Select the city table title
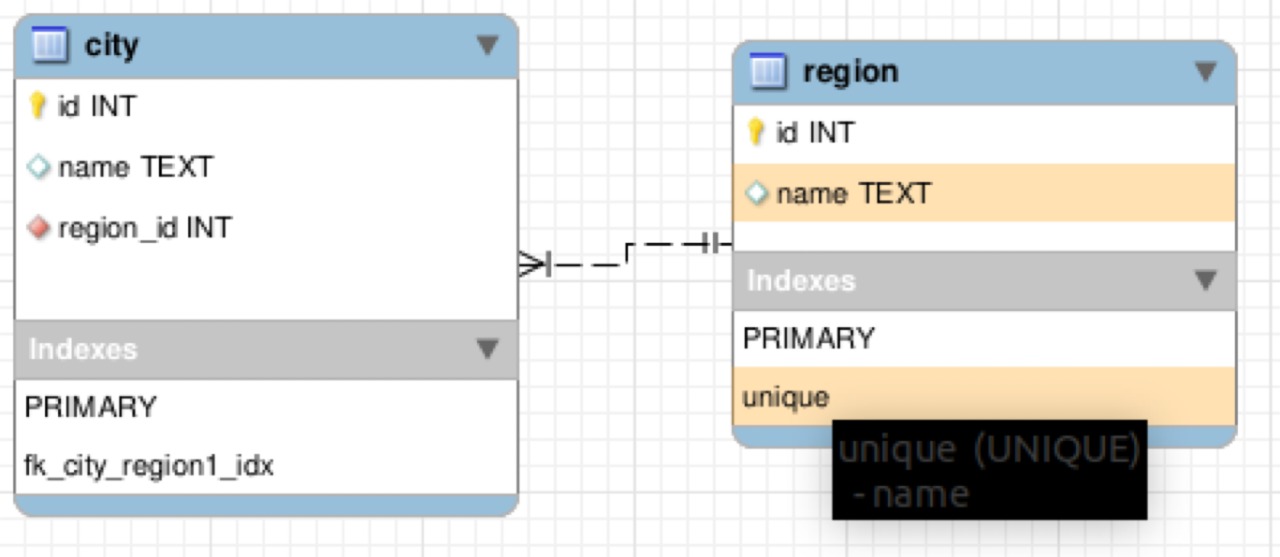 [112, 45]
